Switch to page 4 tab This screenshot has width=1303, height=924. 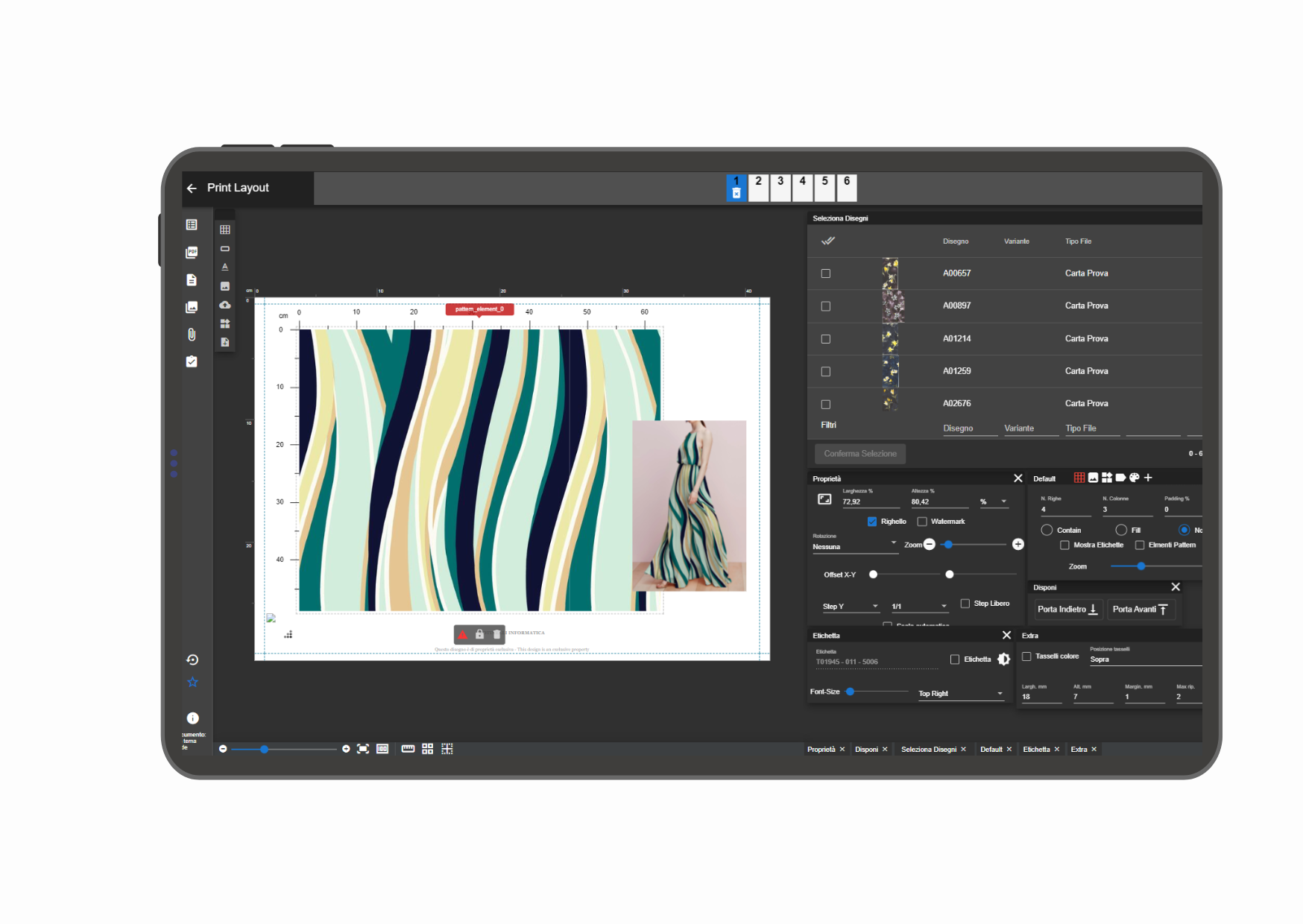pos(803,188)
